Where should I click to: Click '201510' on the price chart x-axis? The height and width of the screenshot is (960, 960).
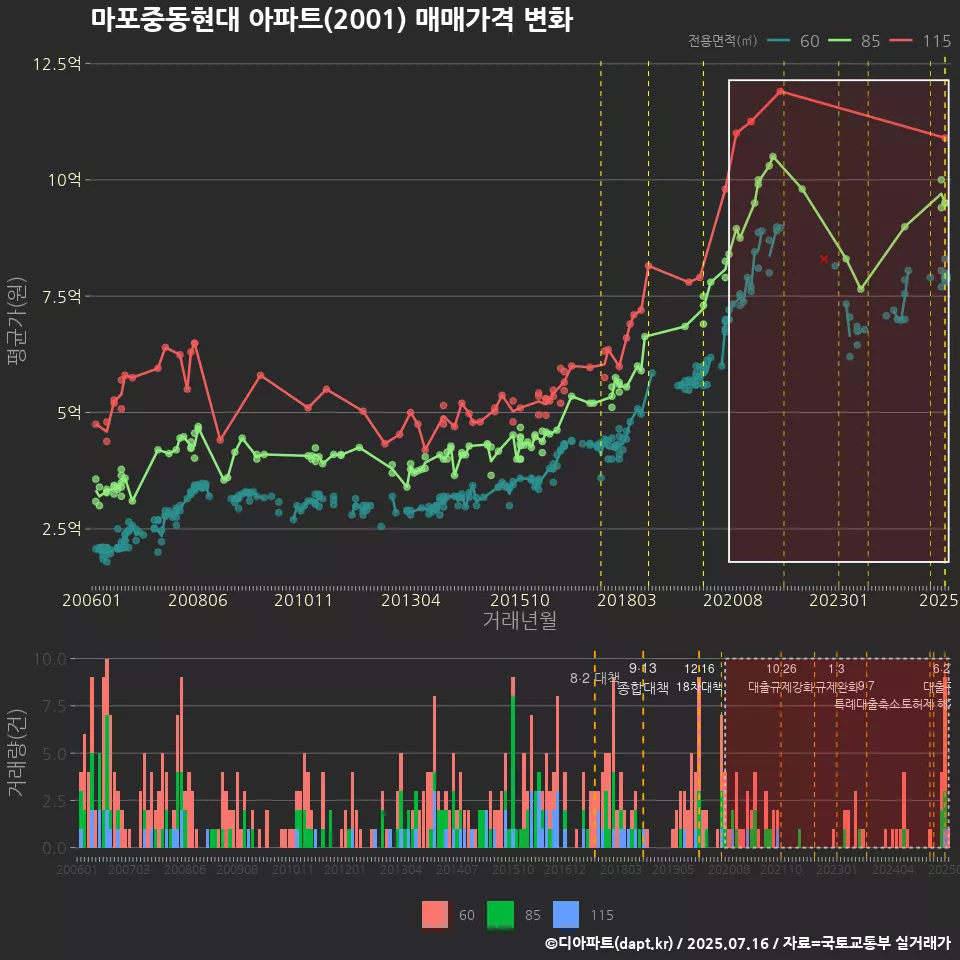(520, 600)
